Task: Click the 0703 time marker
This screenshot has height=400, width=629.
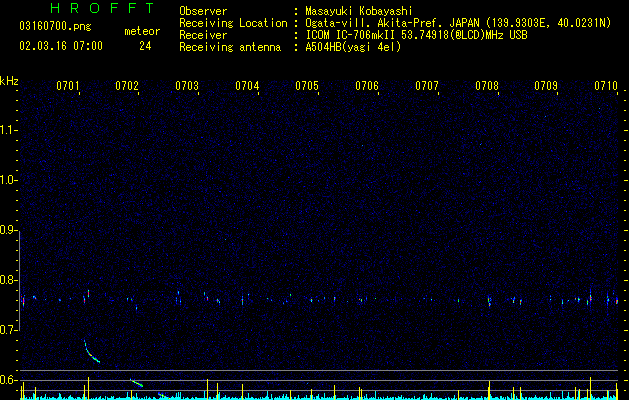Action: 187,86
